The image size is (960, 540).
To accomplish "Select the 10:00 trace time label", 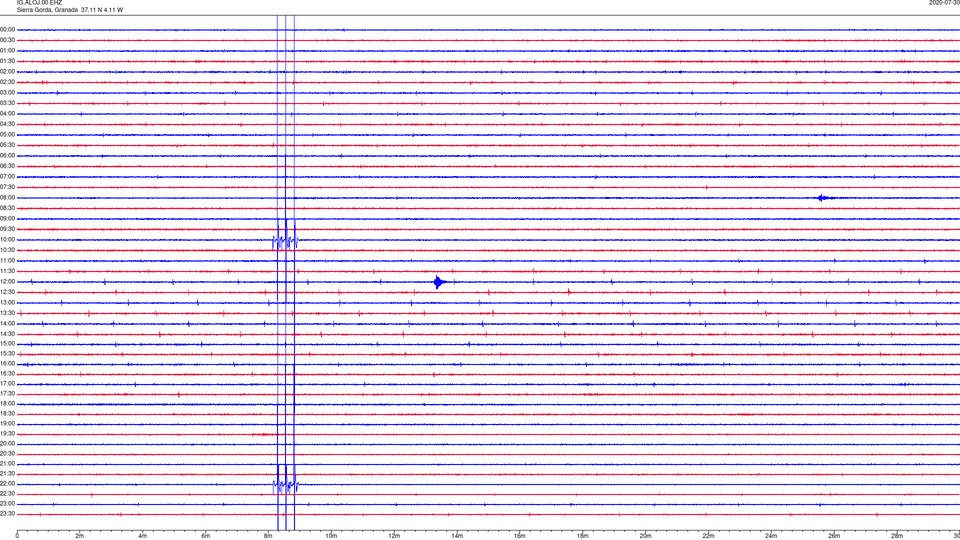I will [7, 240].
